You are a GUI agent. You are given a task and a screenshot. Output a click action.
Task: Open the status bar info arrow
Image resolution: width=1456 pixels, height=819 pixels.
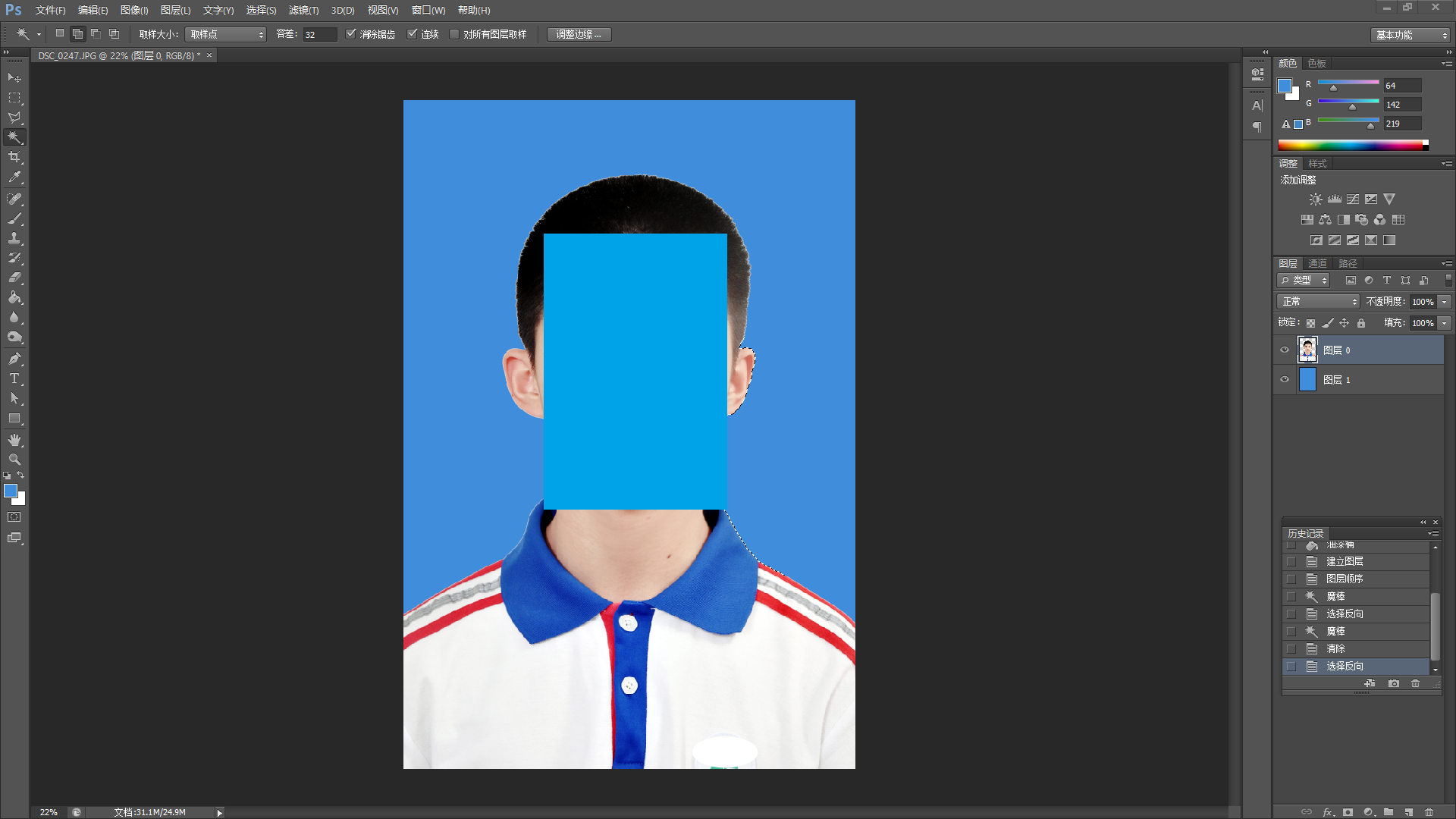point(219,813)
